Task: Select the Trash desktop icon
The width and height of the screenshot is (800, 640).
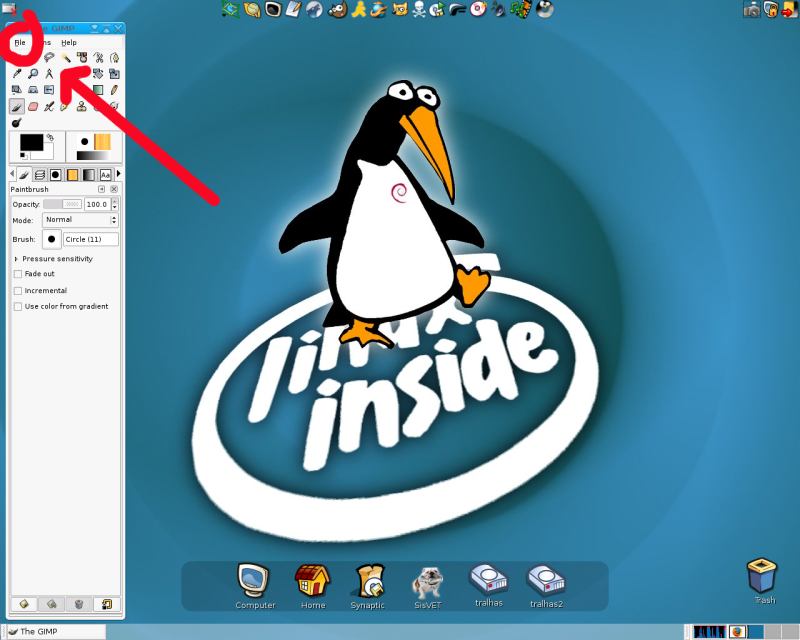Action: pyautogui.click(x=763, y=581)
